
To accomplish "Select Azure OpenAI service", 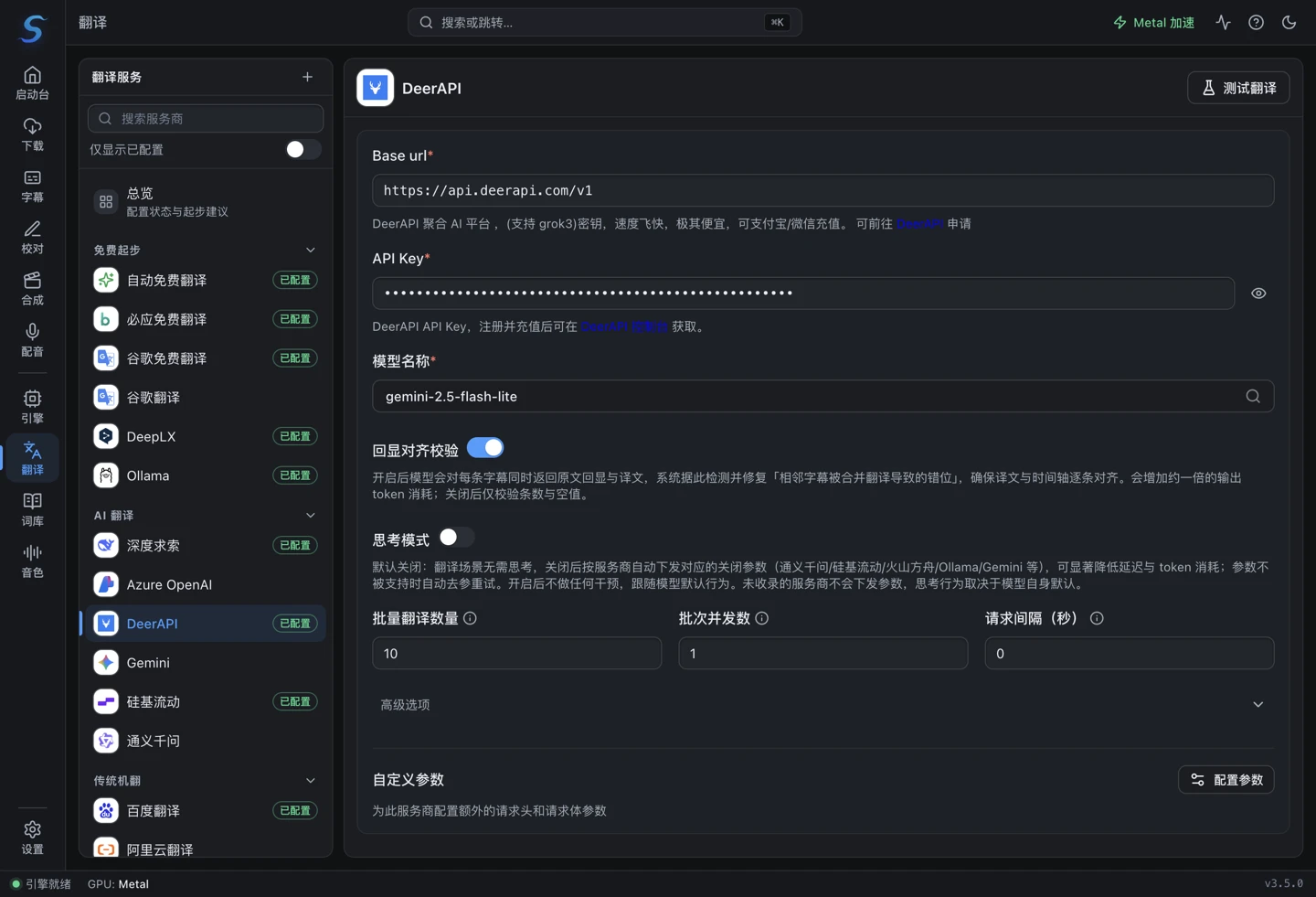I will (206, 584).
